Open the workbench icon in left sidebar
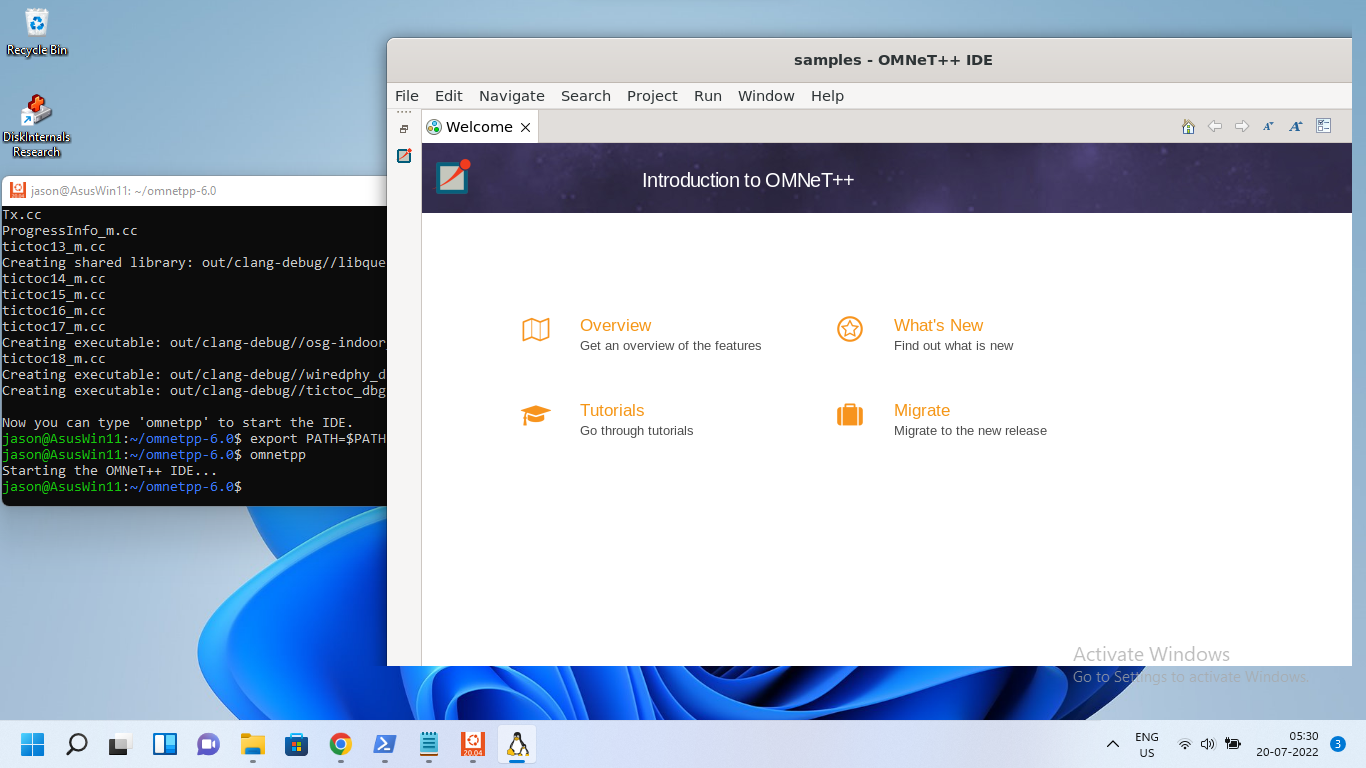The image size is (1366, 768). tap(404, 156)
